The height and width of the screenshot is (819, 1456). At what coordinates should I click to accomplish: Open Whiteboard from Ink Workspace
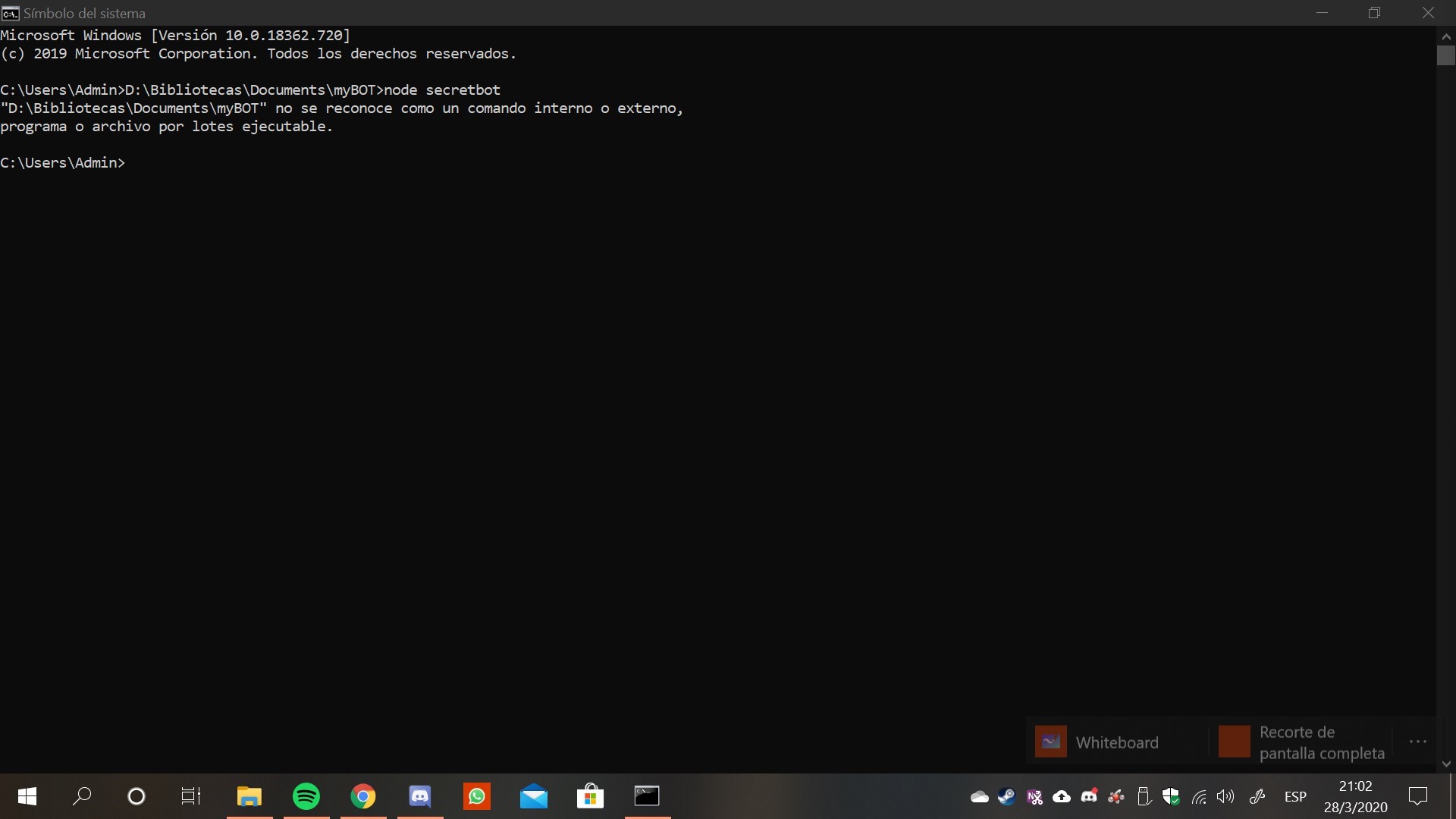pyautogui.click(x=1097, y=742)
